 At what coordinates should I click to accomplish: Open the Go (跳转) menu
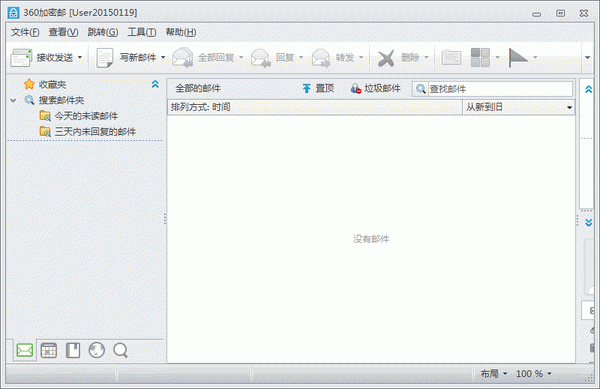point(103,32)
